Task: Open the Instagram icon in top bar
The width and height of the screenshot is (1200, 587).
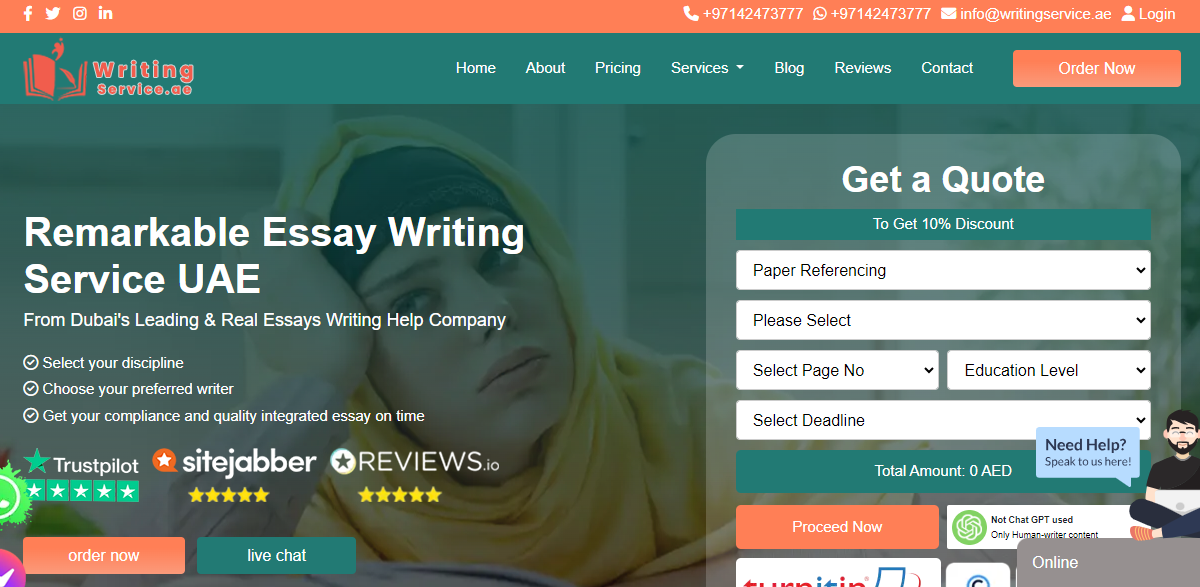Action: pos(80,14)
